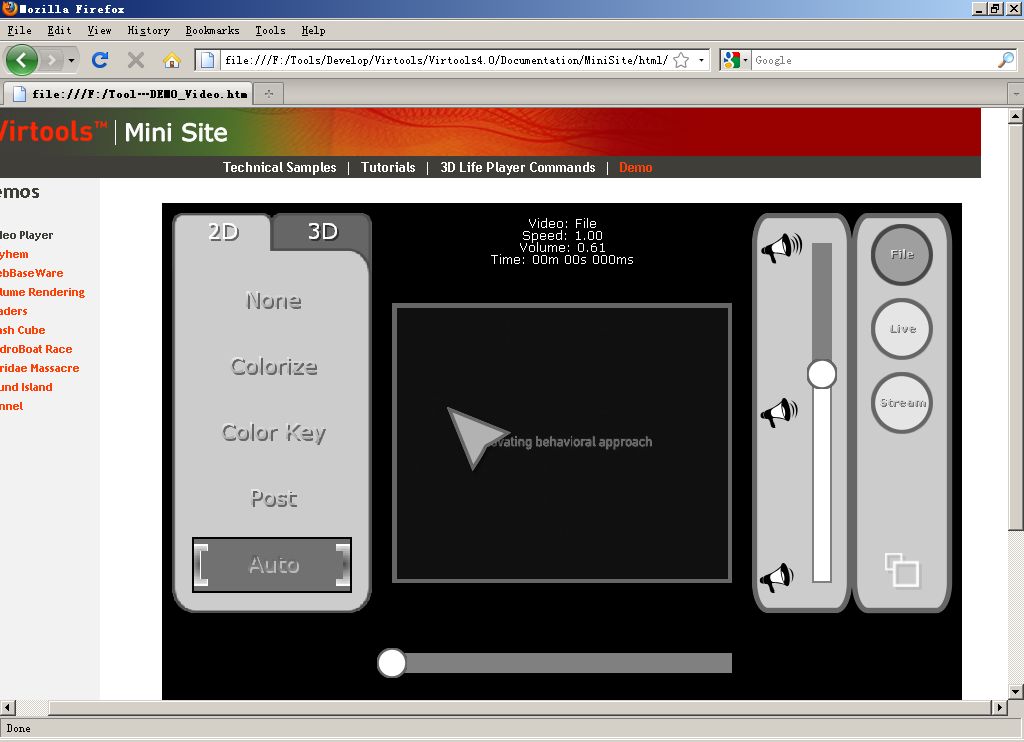The image size is (1024, 742).
Task: Select the Stream video source
Action: pyautogui.click(x=902, y=403)
